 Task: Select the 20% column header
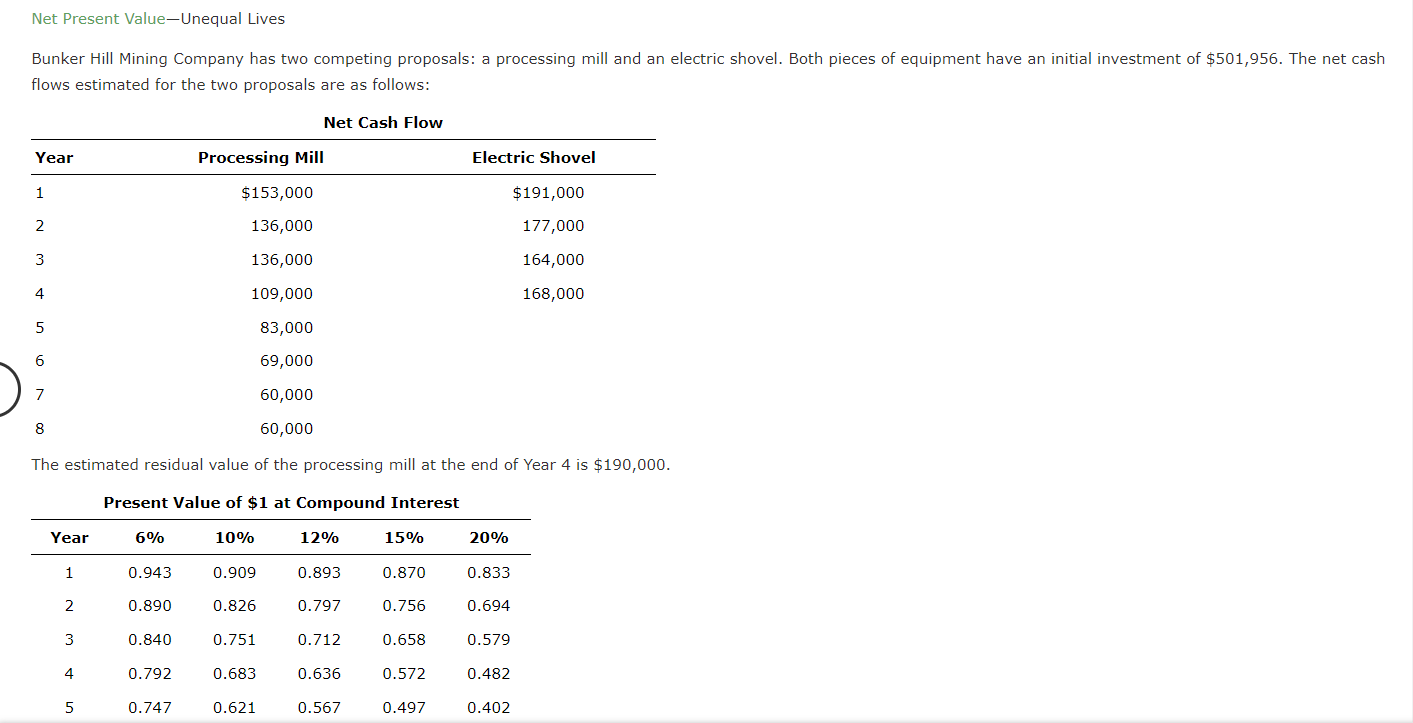pyautogui.click(x=489, y=538)
